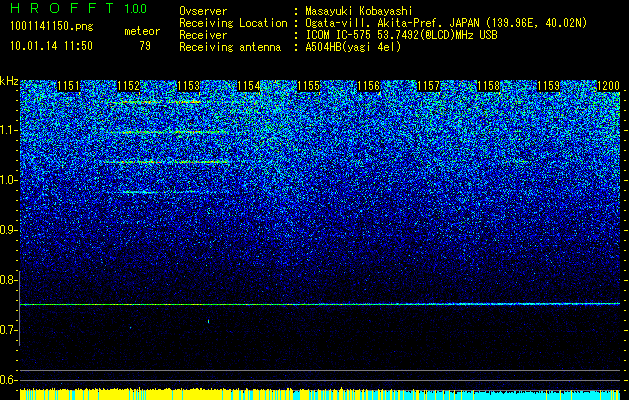Click the 1200 time marker

[x=609, y=86]
